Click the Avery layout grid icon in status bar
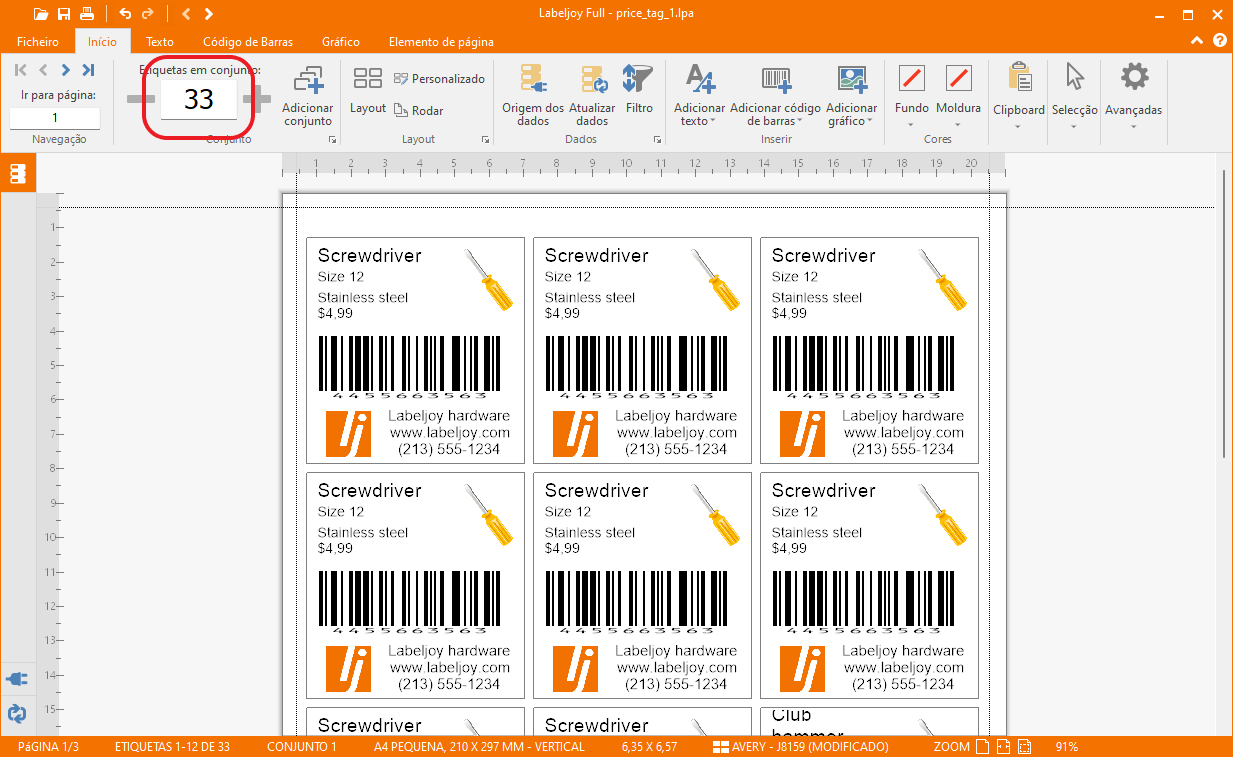 click(721, 747)
